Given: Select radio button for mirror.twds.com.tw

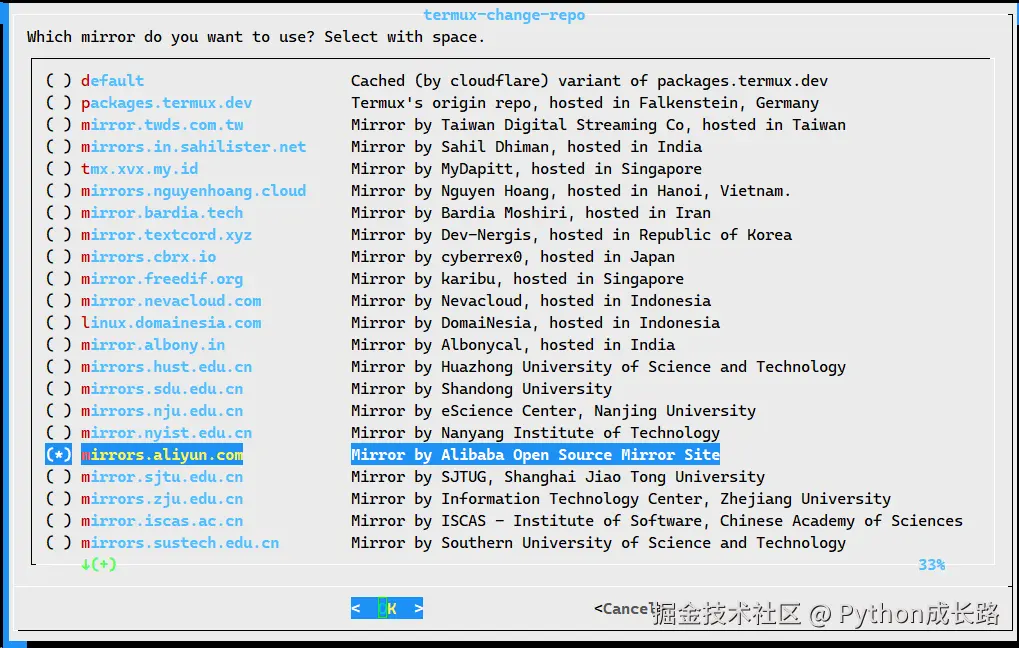Looking at the screenshot, I should point(58,125).
